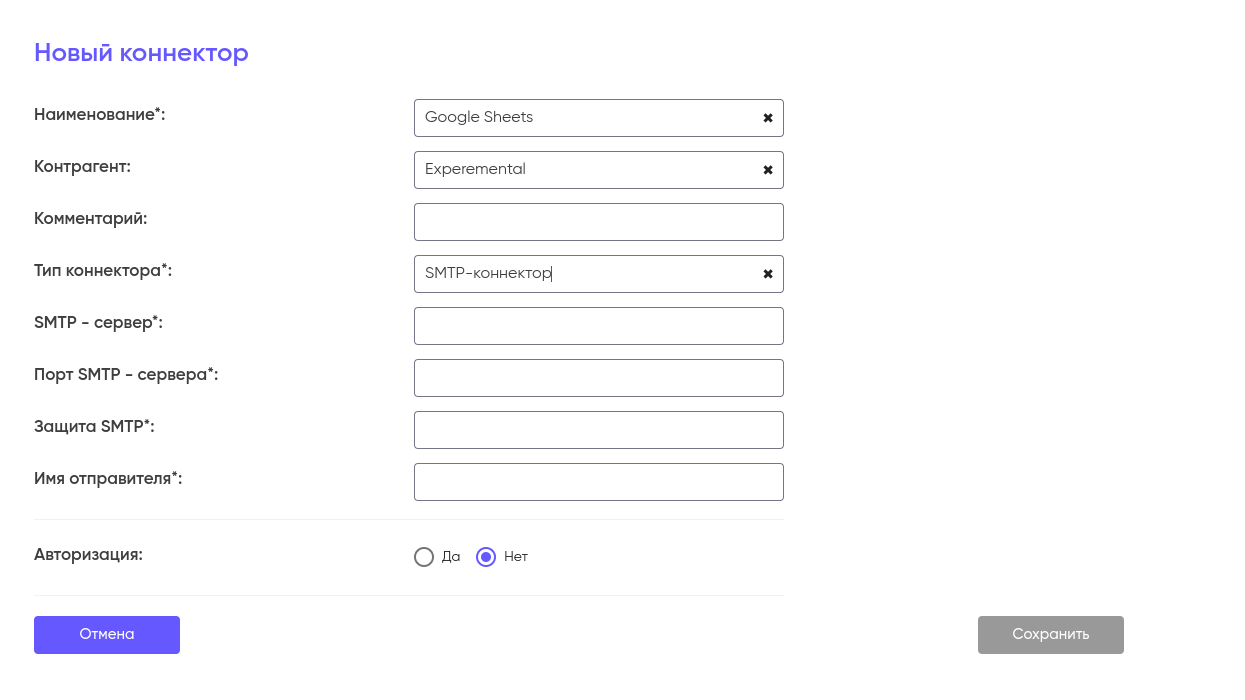Screen dimensions: 1245x700
Task: Click the Авторизация label text
Action: click(x=88, y=554)
